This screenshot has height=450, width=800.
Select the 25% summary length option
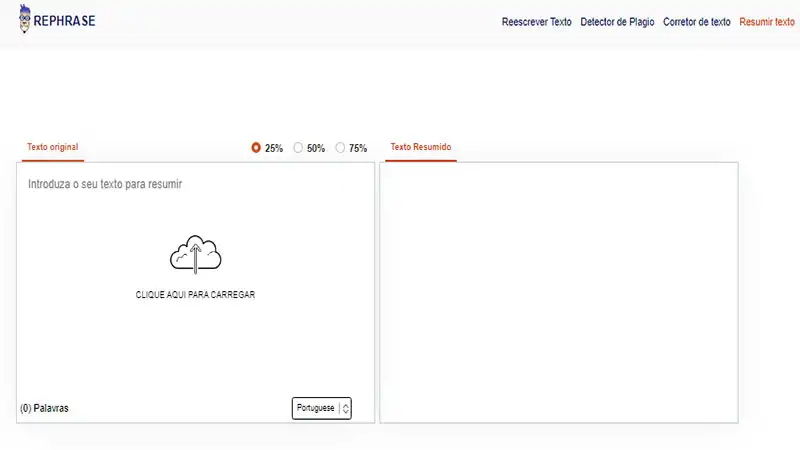click(257, 148)
